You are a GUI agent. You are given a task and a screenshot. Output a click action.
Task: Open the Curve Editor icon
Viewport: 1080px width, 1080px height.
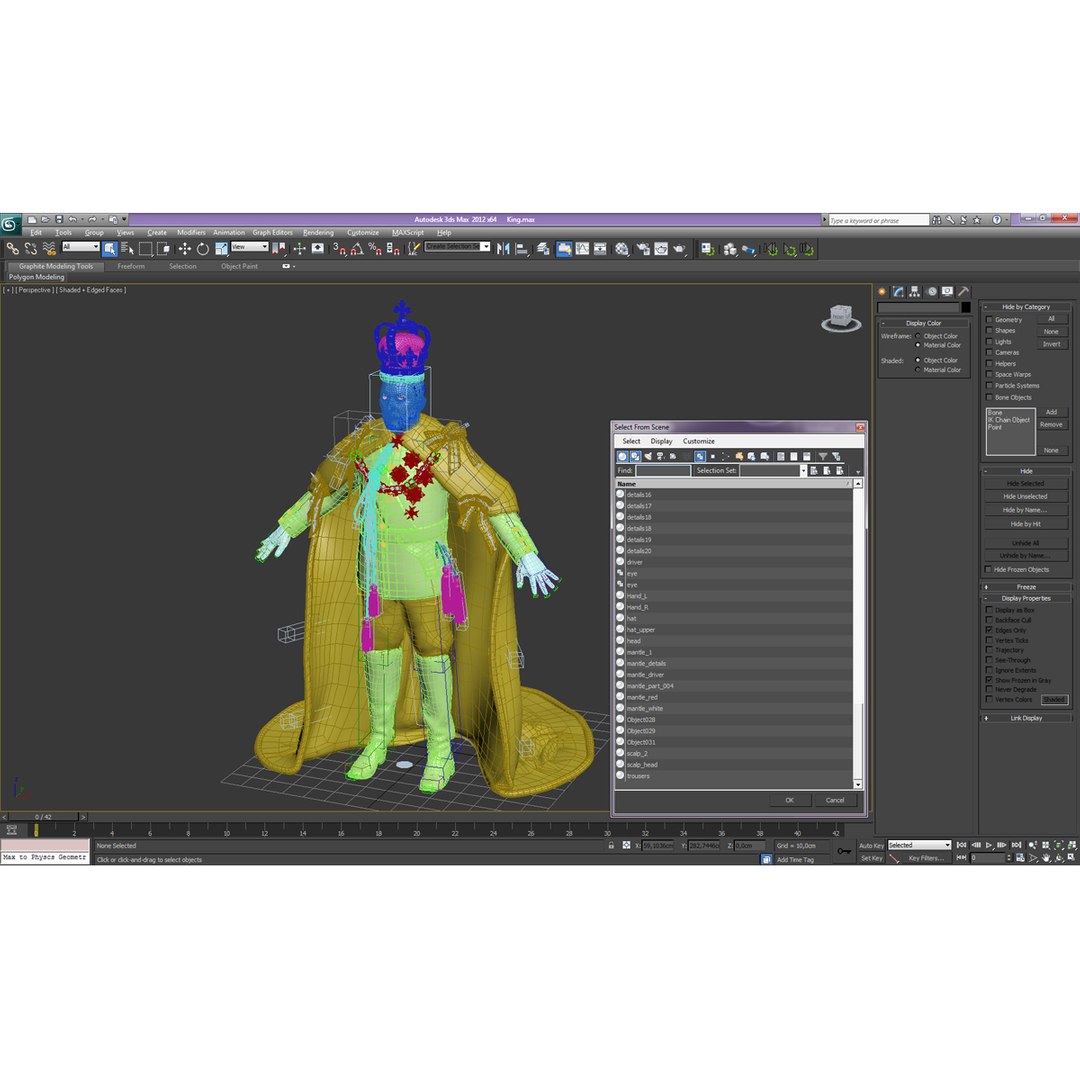pos(583,249)
